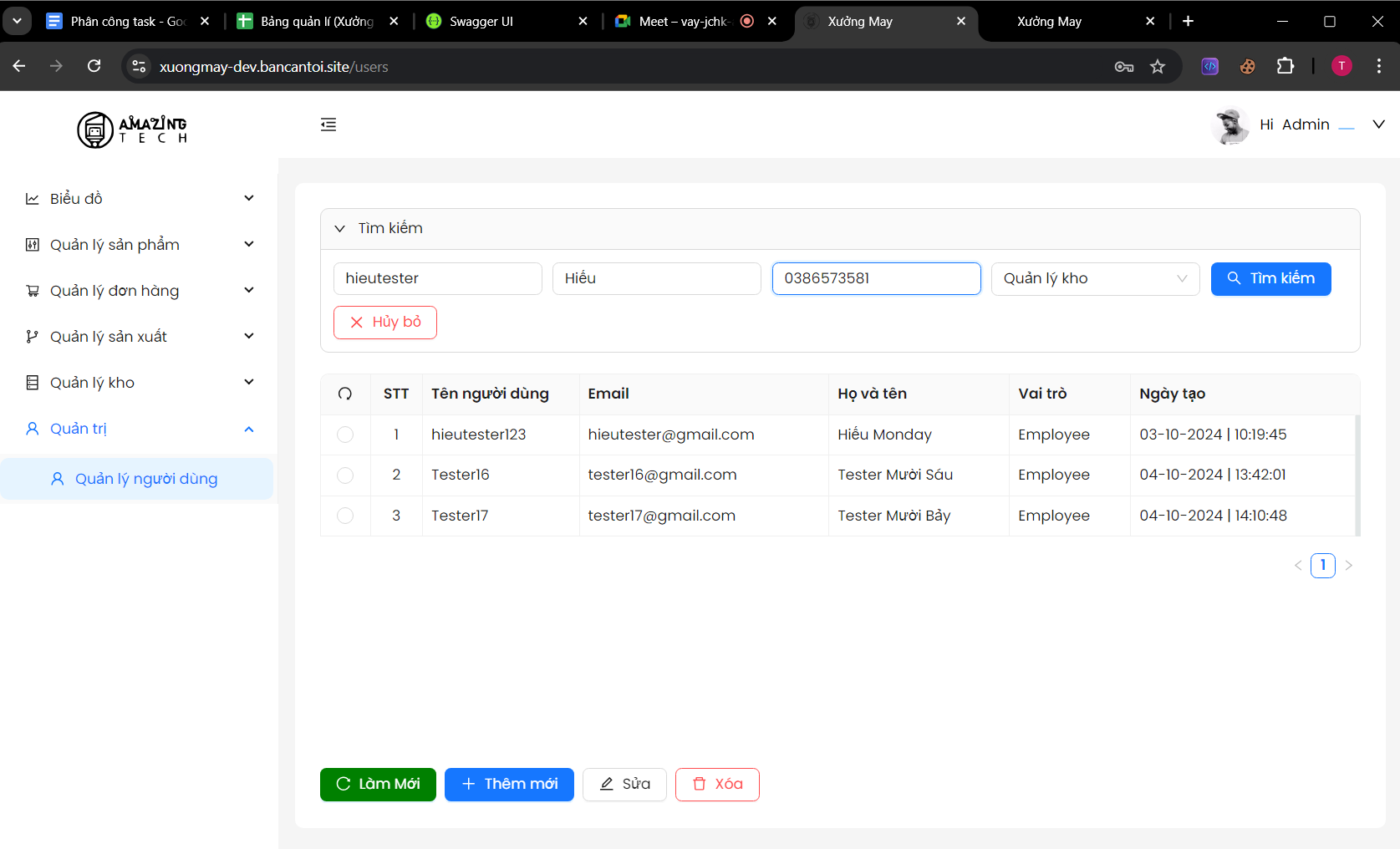Viewport: 1400px width, 849px height.
Task: Click the admin avatar picture
Action: (x=1229, y=125)
